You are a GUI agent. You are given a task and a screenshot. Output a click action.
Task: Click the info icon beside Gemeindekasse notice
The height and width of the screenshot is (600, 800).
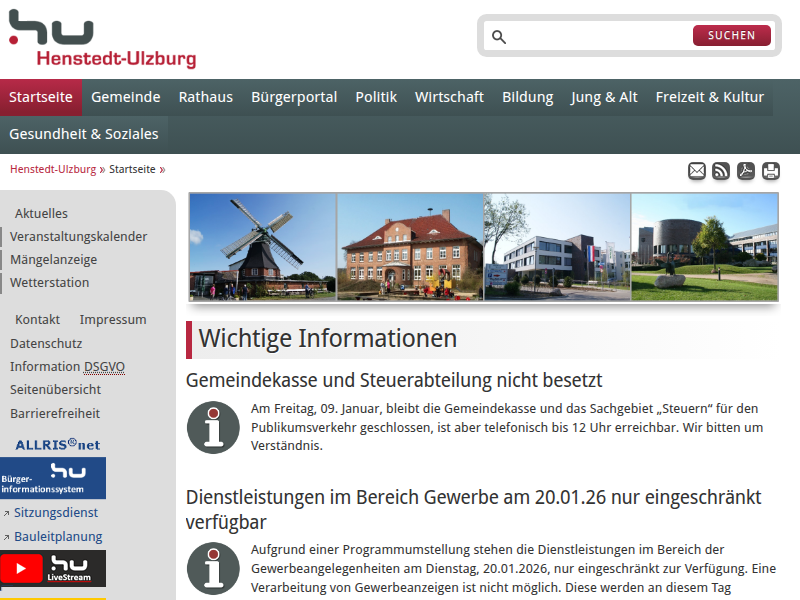point(213,427)
